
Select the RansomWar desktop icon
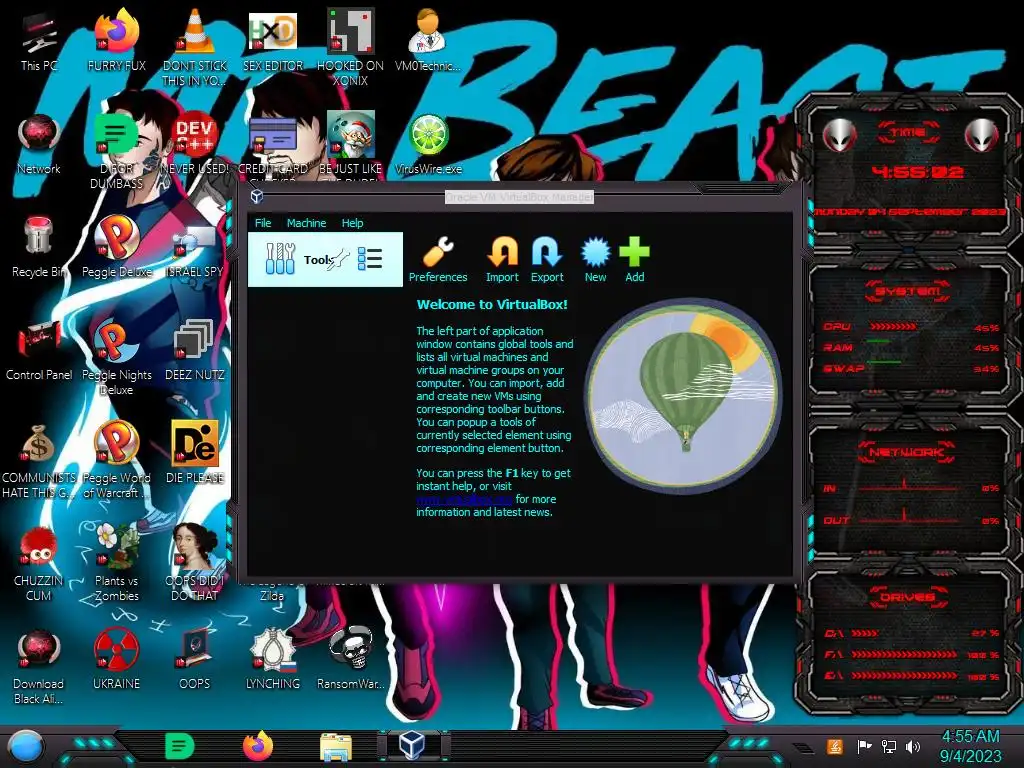tap(350, 658)
